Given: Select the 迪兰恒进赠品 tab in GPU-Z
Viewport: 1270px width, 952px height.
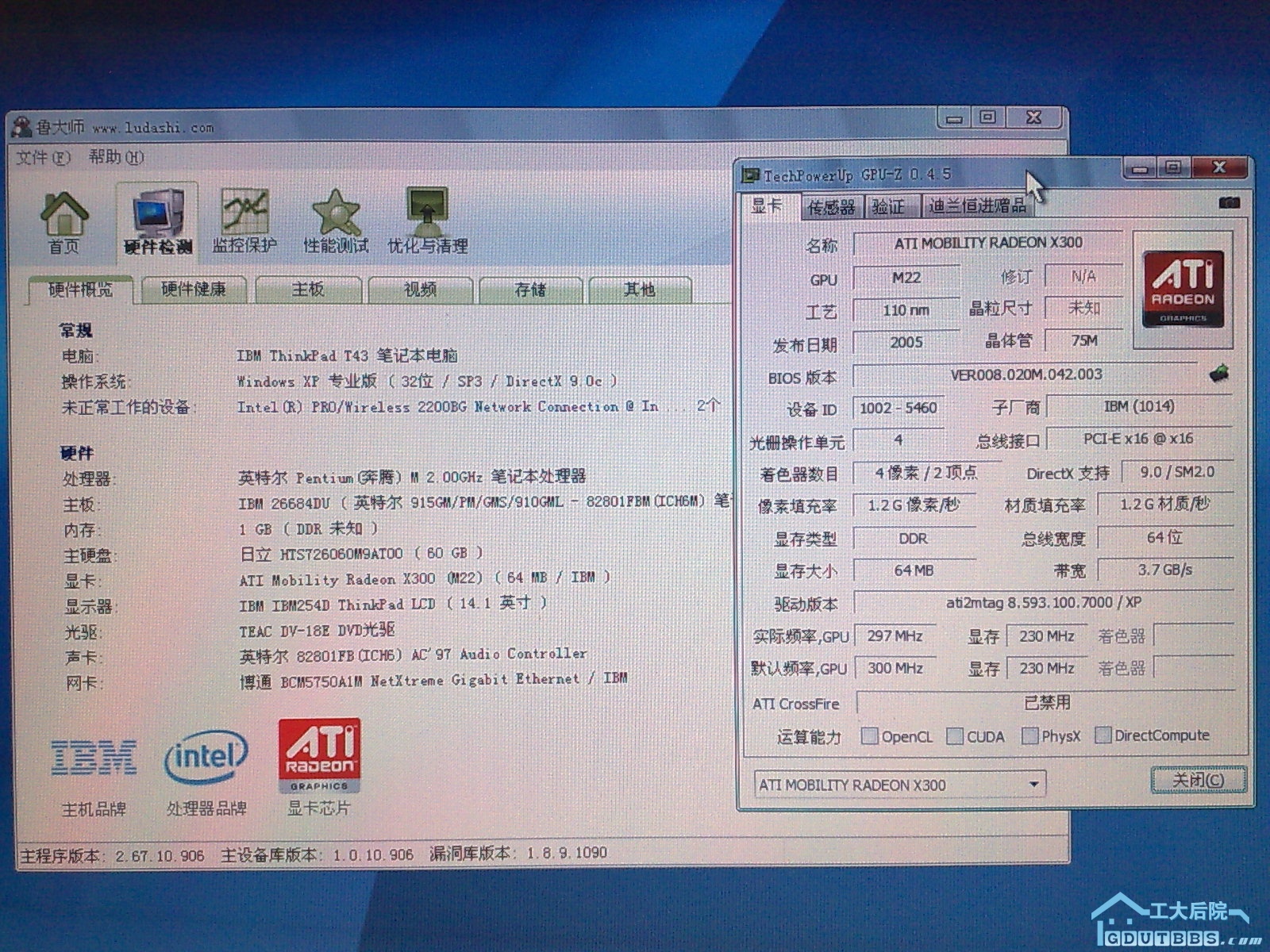Looking at the screenshot, I should 977,206.
